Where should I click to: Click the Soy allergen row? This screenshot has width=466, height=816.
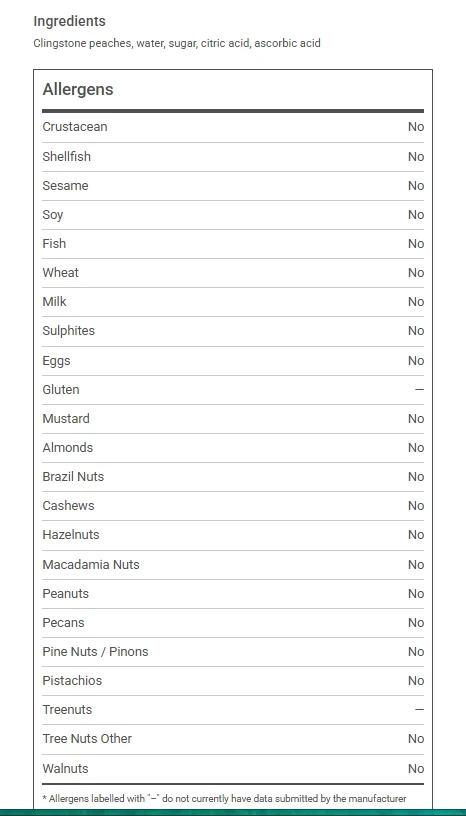click(233, 215)
